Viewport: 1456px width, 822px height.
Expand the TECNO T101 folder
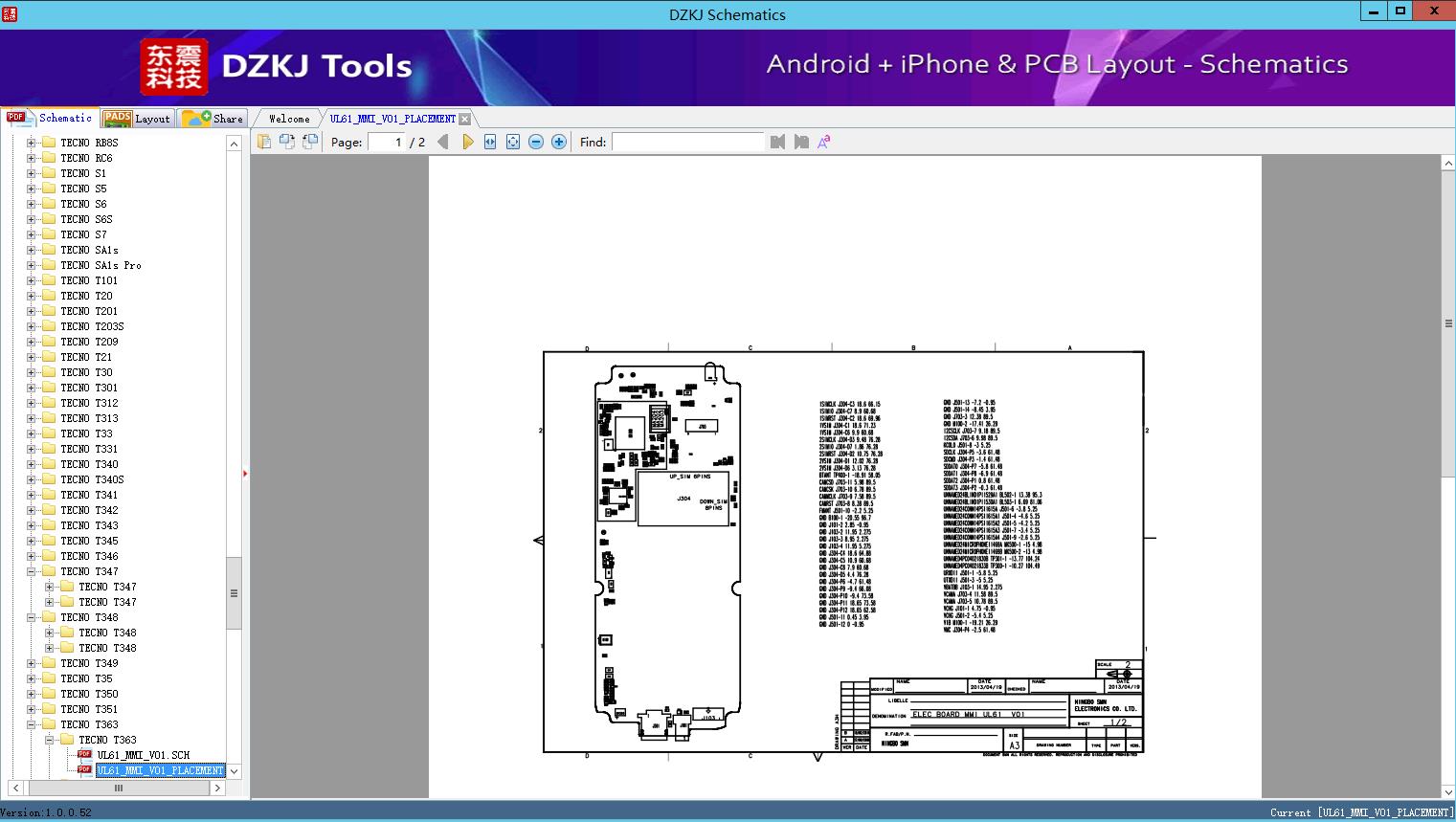tap(32, 280)
